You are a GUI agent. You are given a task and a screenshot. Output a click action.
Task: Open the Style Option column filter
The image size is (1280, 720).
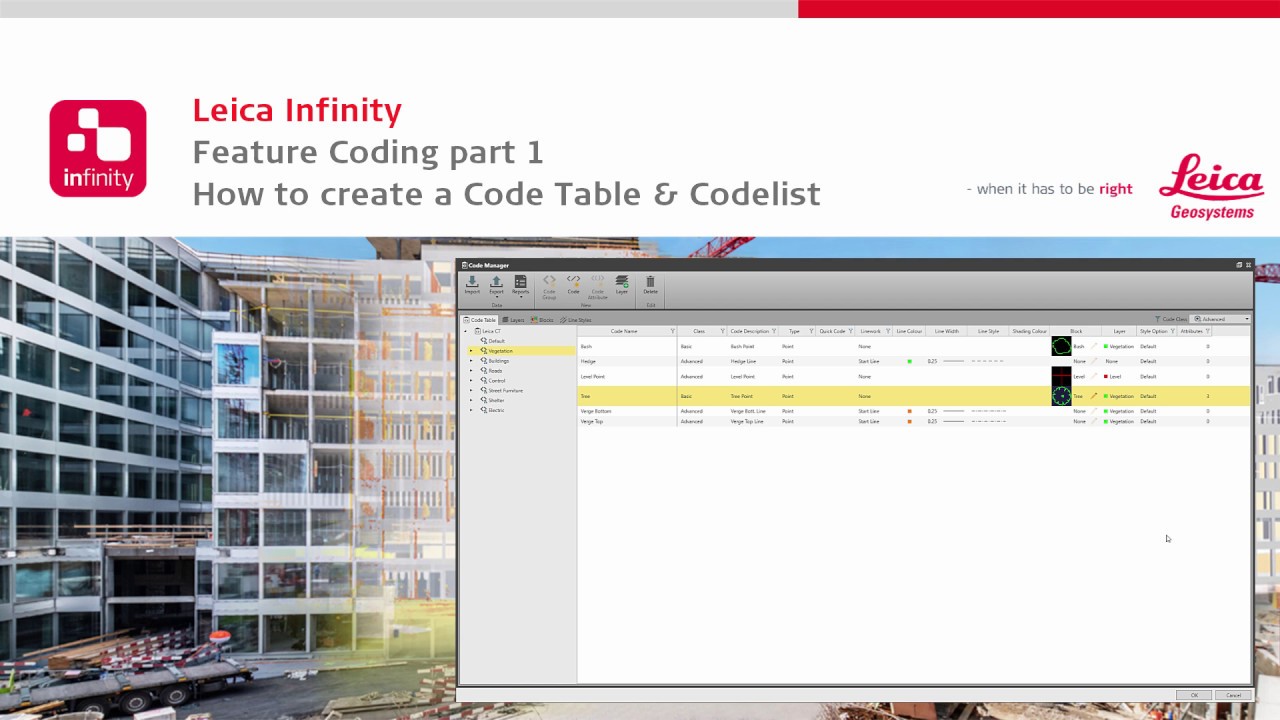(x=1172, y=331)
